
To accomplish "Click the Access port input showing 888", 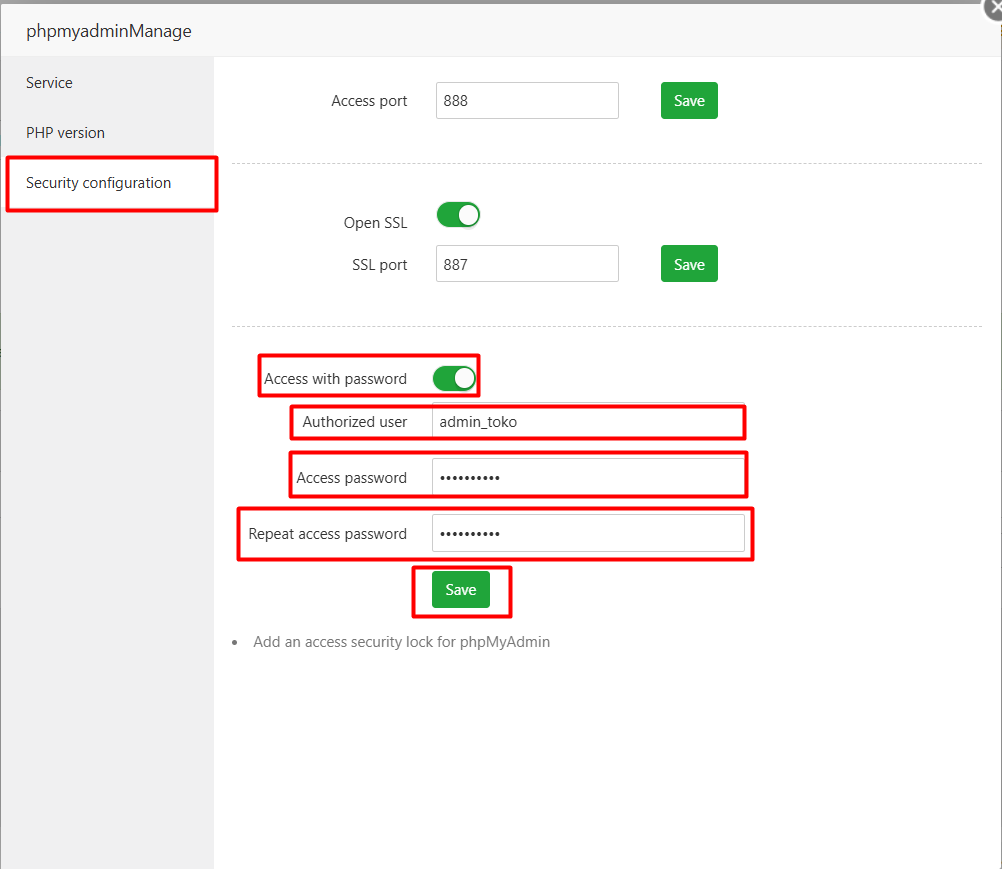I will 527,100.
